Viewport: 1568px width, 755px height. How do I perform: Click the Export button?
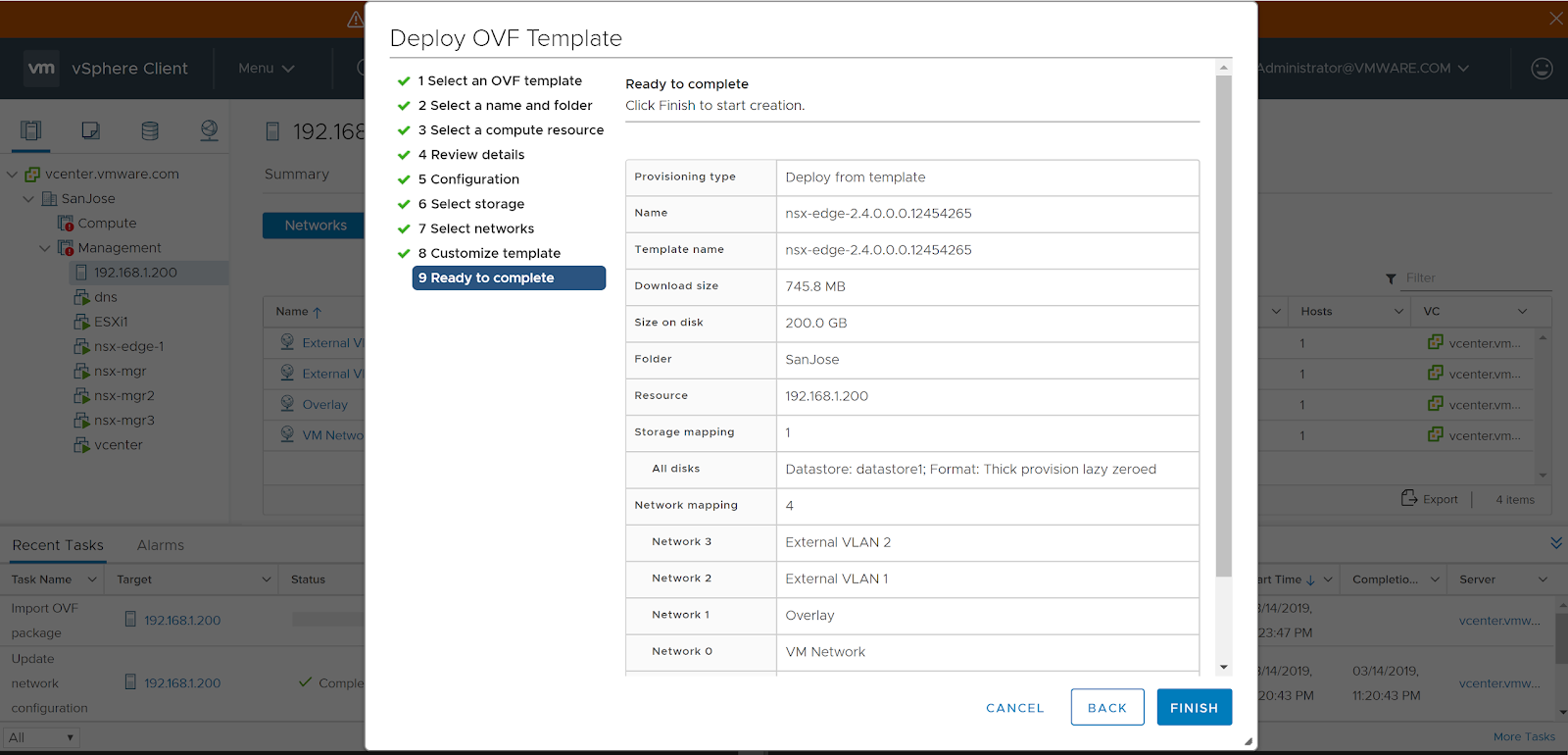(1430, 498)
